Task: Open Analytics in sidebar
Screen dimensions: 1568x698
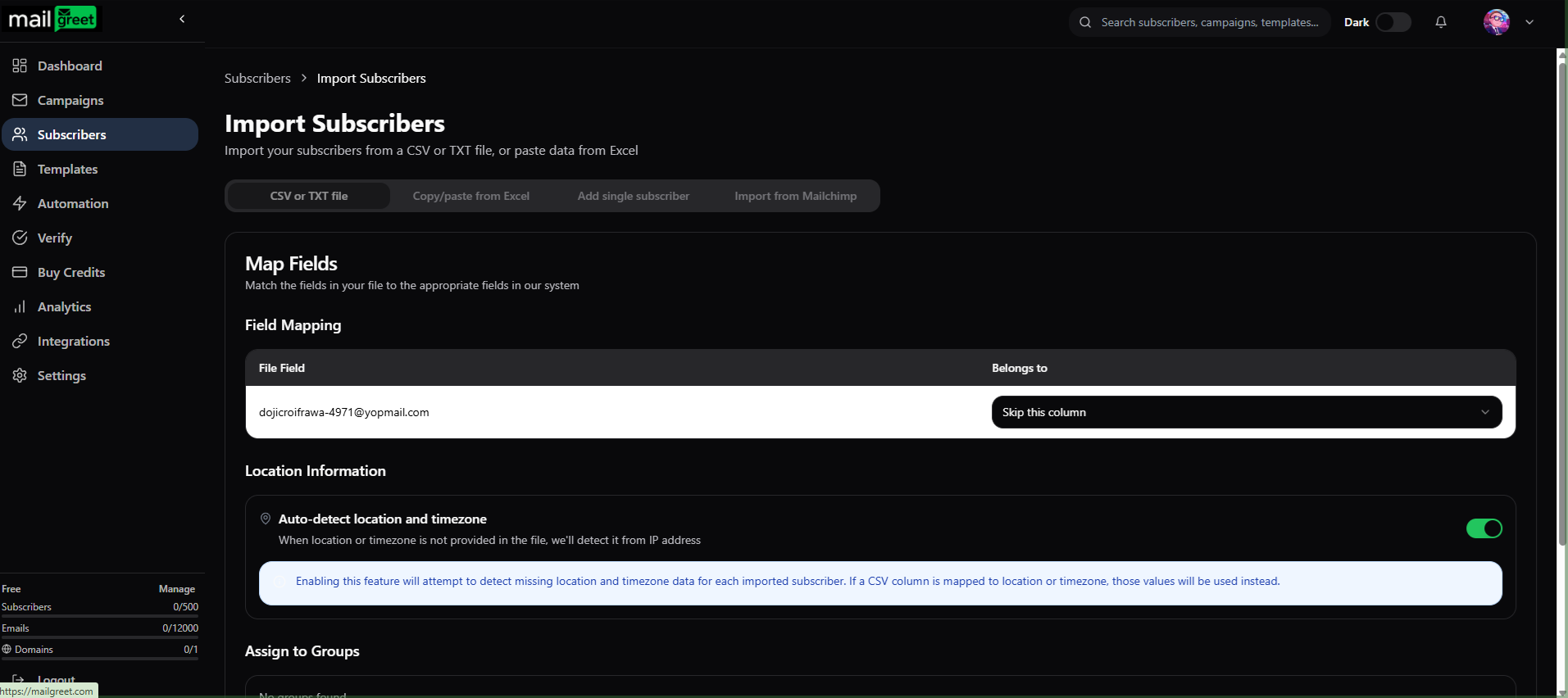Action: coord(100,306)
